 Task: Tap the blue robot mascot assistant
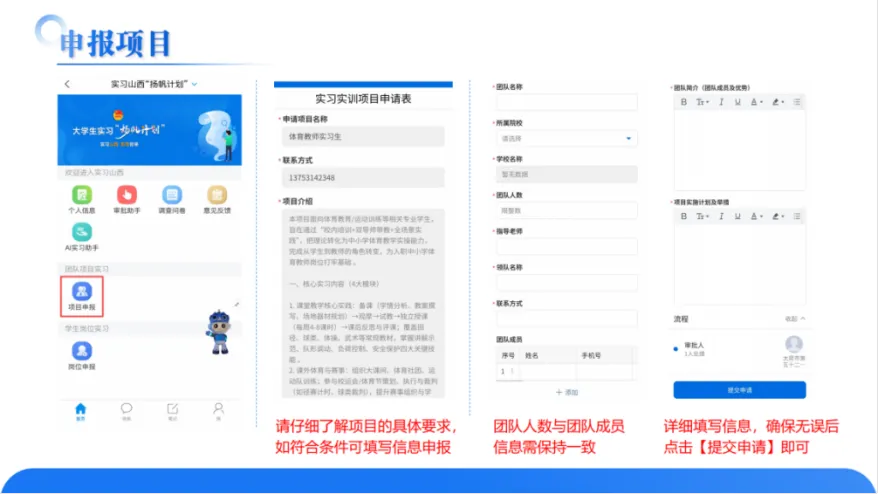click(x=219, y=332)
